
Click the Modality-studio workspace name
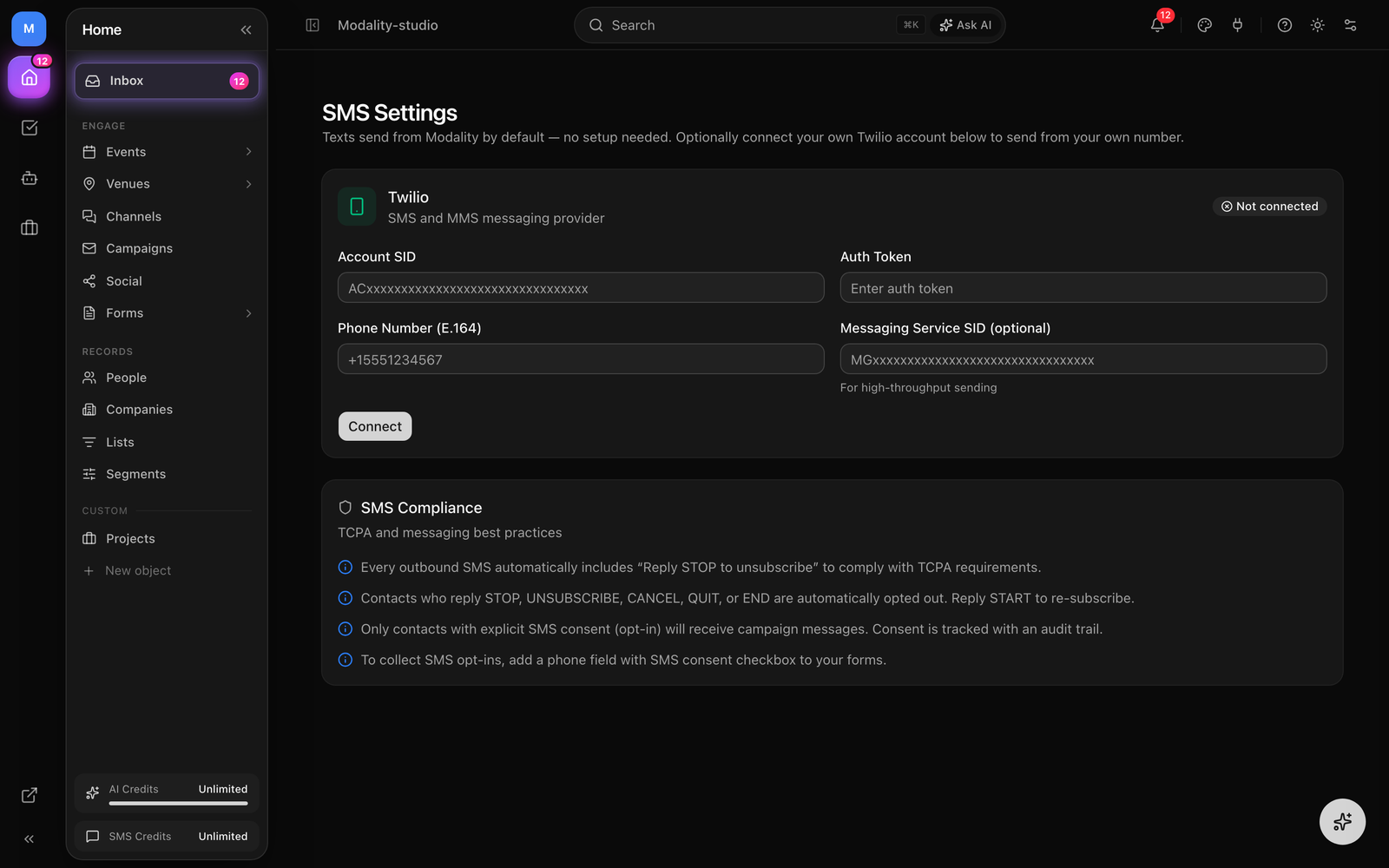(x=388, y=25)
